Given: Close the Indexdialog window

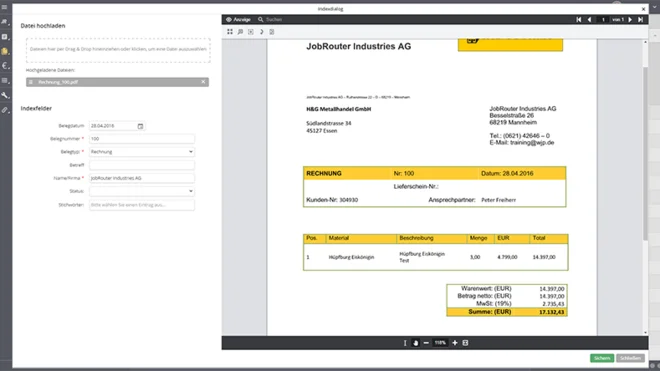Looking at the screenshot, I should [643, 9].
